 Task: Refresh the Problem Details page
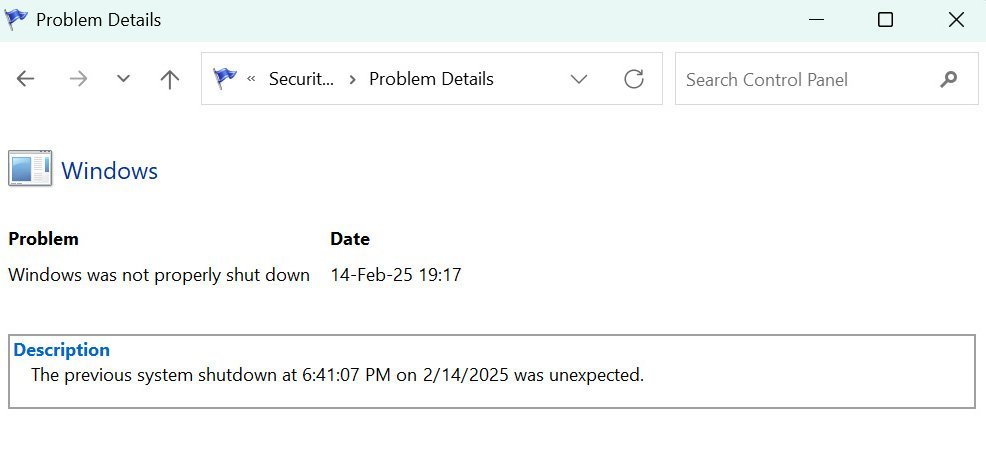tap(634, 79)
